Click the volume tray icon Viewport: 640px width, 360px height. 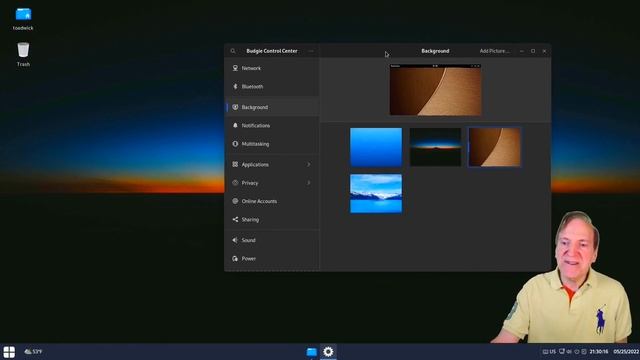pos(569,351)
